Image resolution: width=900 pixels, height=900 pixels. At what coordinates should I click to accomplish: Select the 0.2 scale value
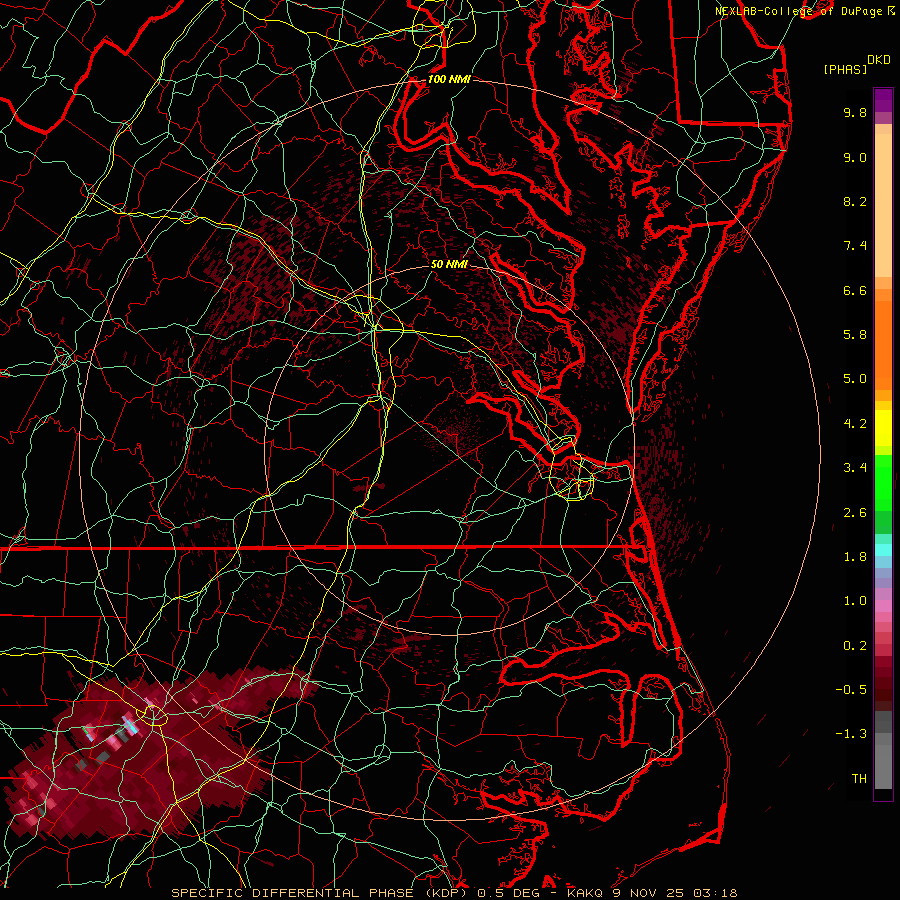[x=855, y=646]
